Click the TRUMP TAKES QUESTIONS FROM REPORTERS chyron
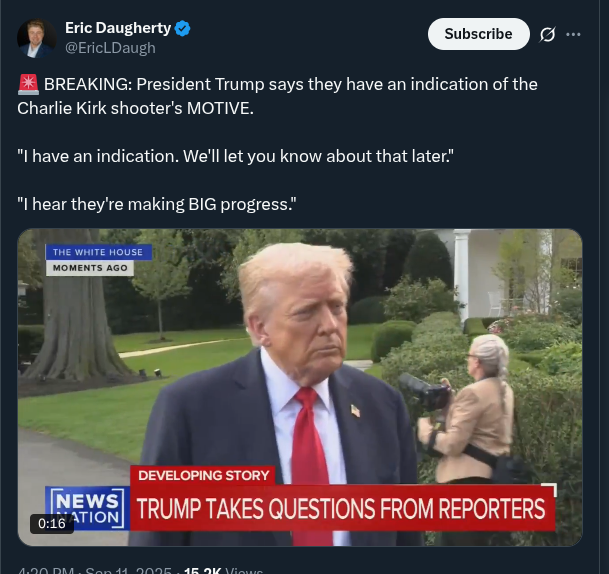Viewport: 609px width, 574px height. tap(342, 508)
